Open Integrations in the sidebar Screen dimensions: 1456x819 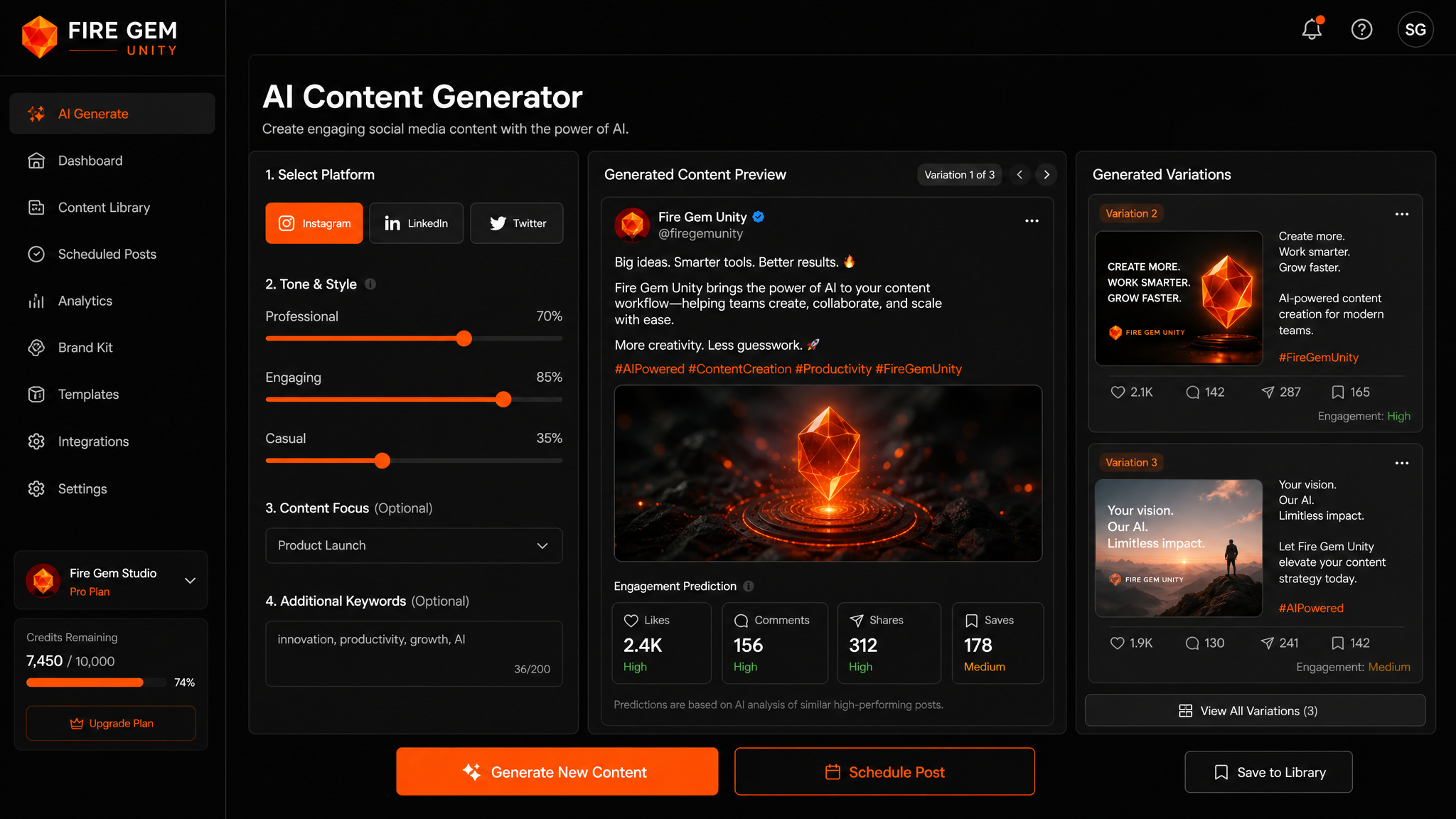click(112, 441)
